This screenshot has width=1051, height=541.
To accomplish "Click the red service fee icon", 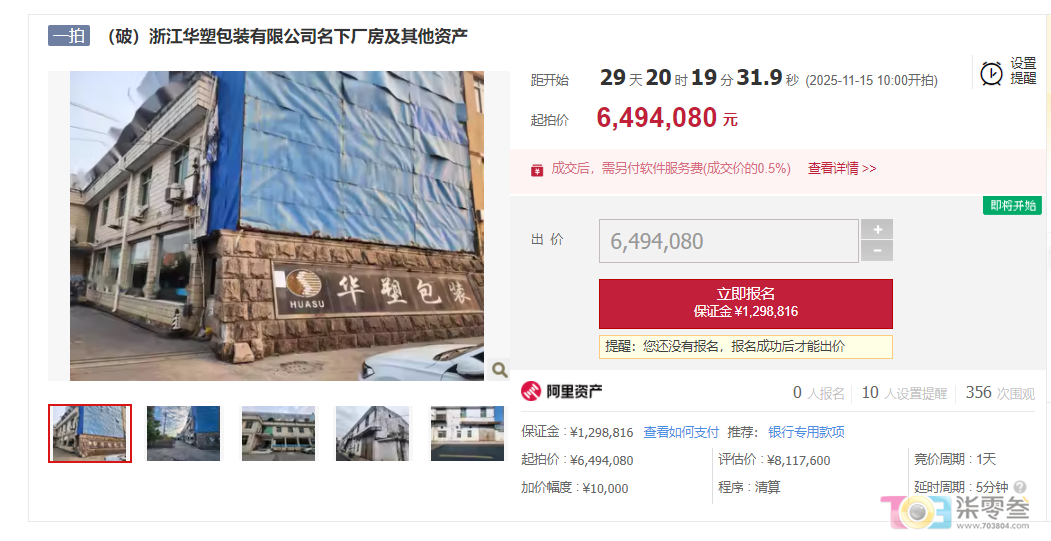I will (537, 170).
